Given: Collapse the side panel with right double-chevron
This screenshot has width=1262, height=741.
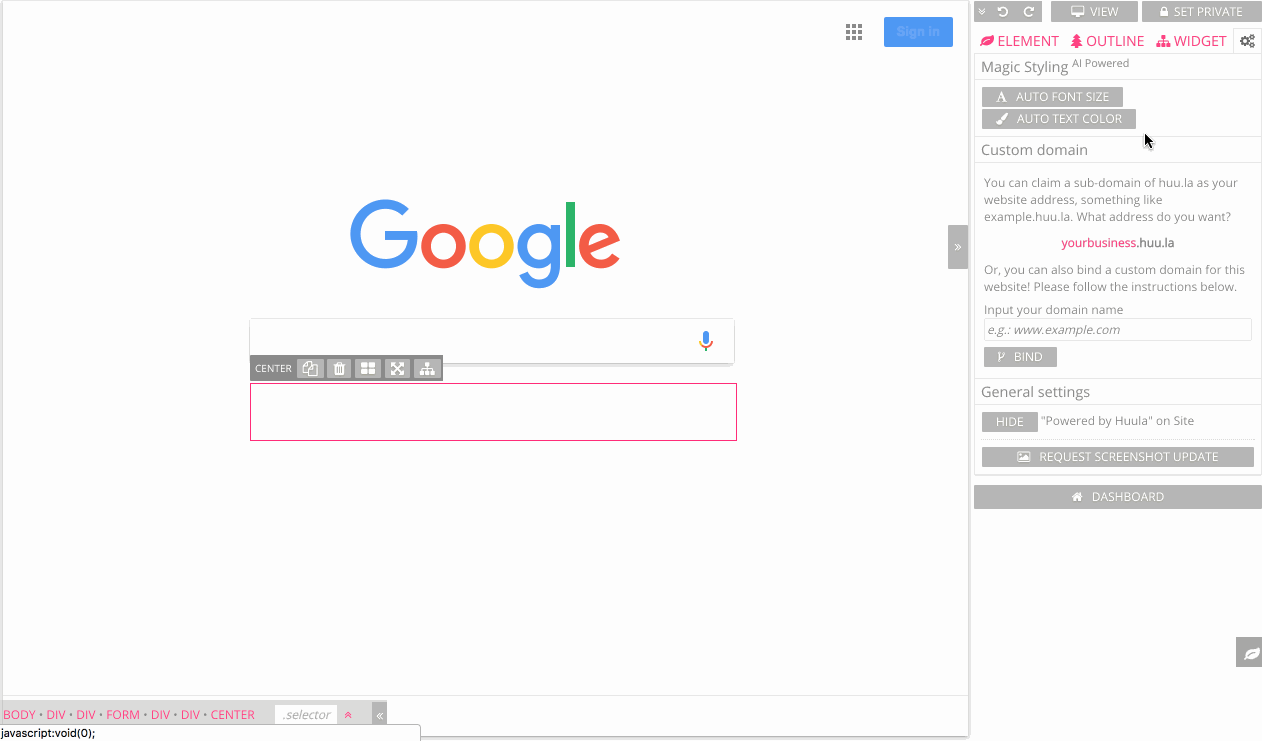Looking at the screenshot, I should pos(958,247).
